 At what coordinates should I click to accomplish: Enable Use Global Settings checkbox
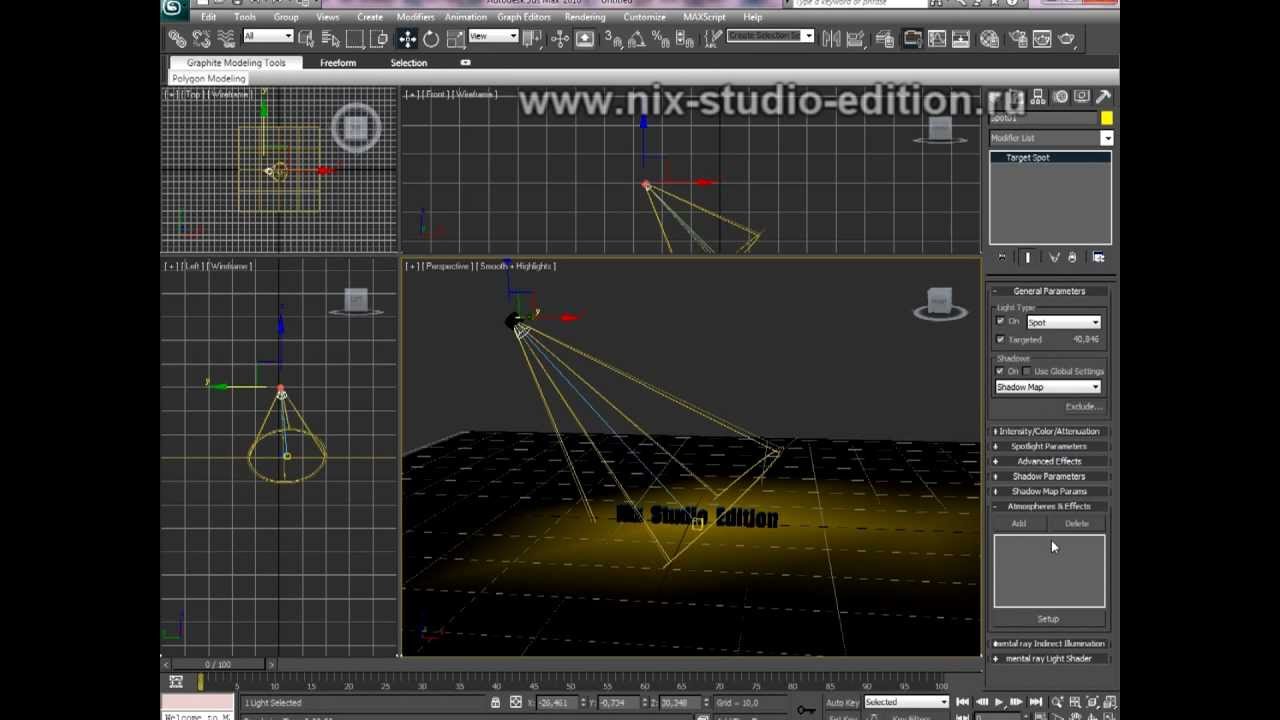(x=1027, y=371)
